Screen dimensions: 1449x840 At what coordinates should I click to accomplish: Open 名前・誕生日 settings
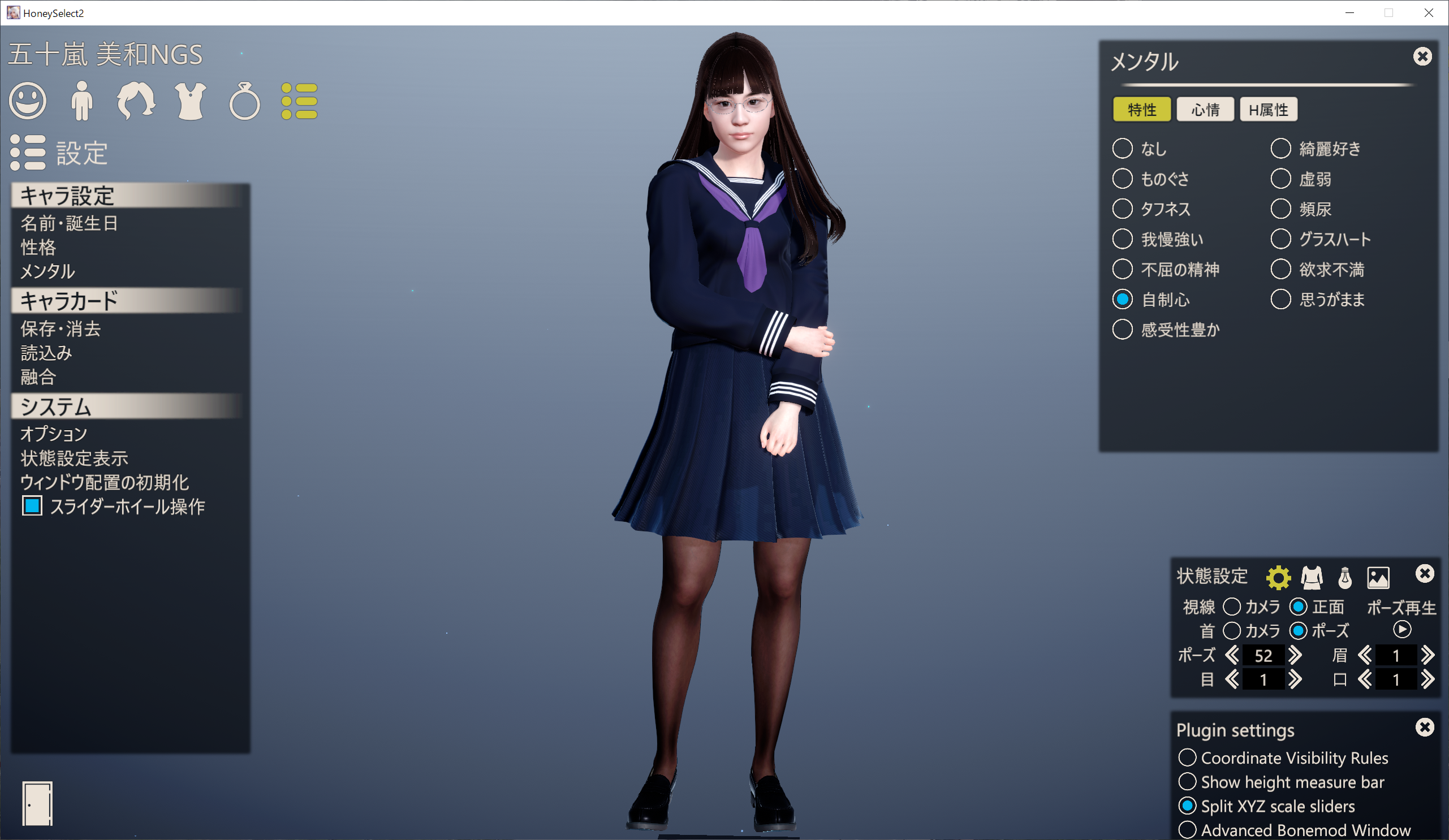tap(69, 223)
